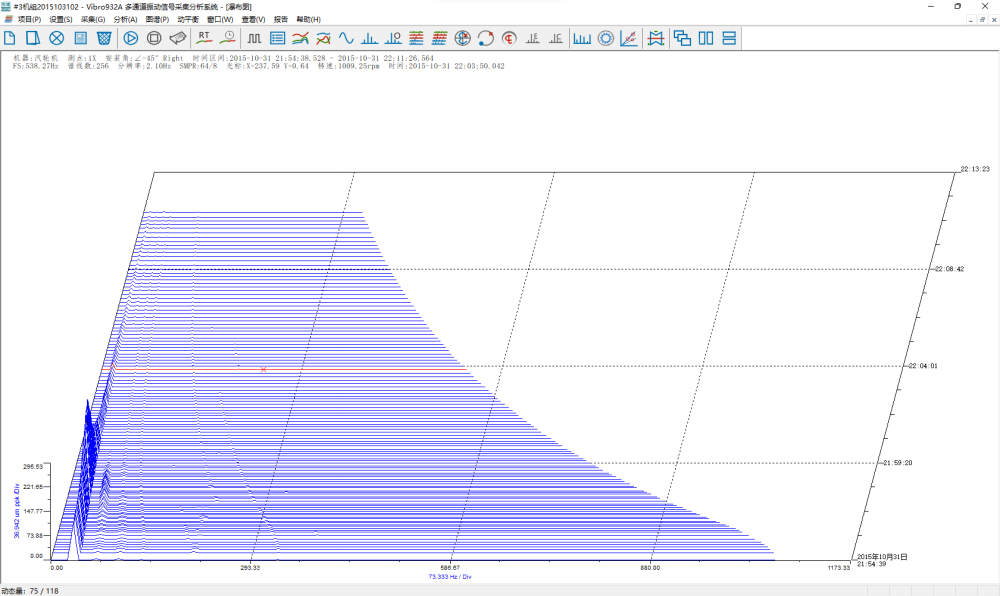The width and height of the screenshot is (1000, 596).
Task: Click the scatter line graph icon
Action: point(629,38)
